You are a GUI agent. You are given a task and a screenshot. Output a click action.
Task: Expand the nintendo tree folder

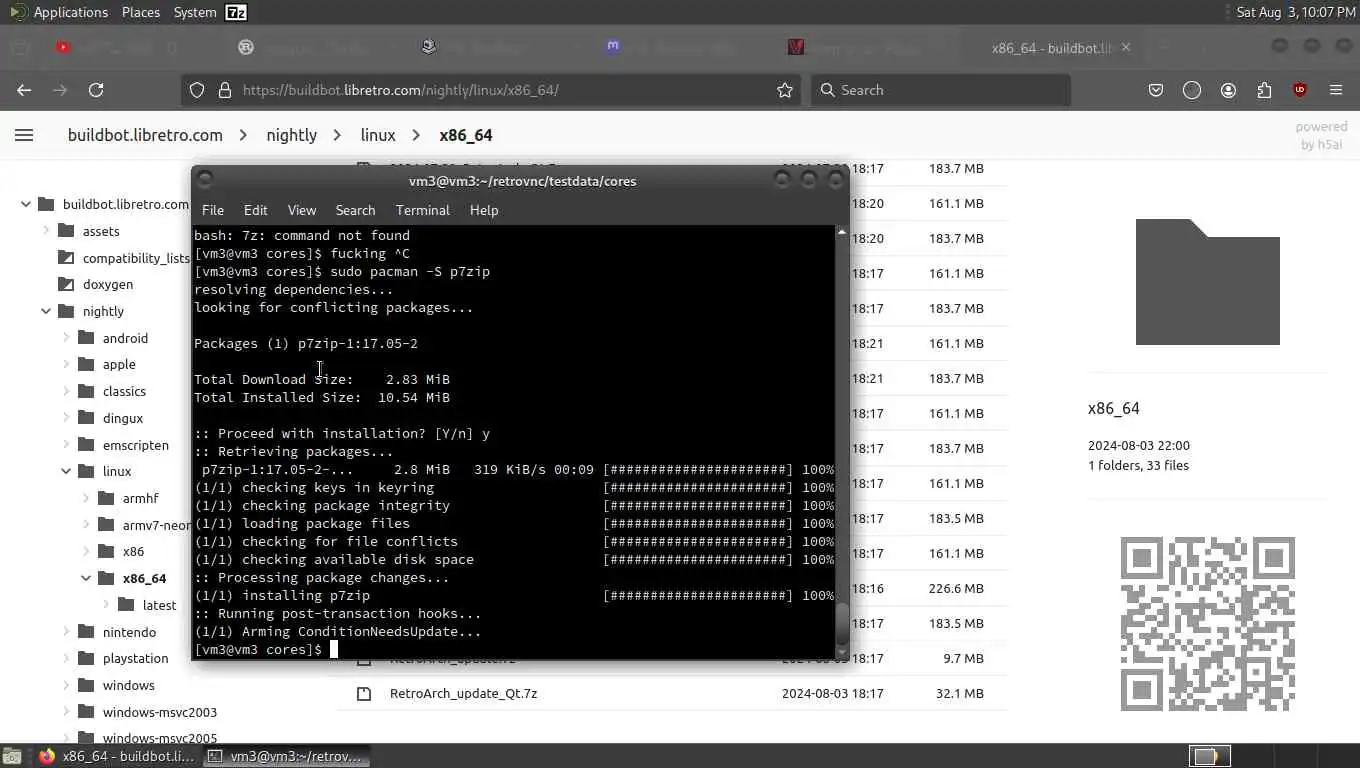66,632
